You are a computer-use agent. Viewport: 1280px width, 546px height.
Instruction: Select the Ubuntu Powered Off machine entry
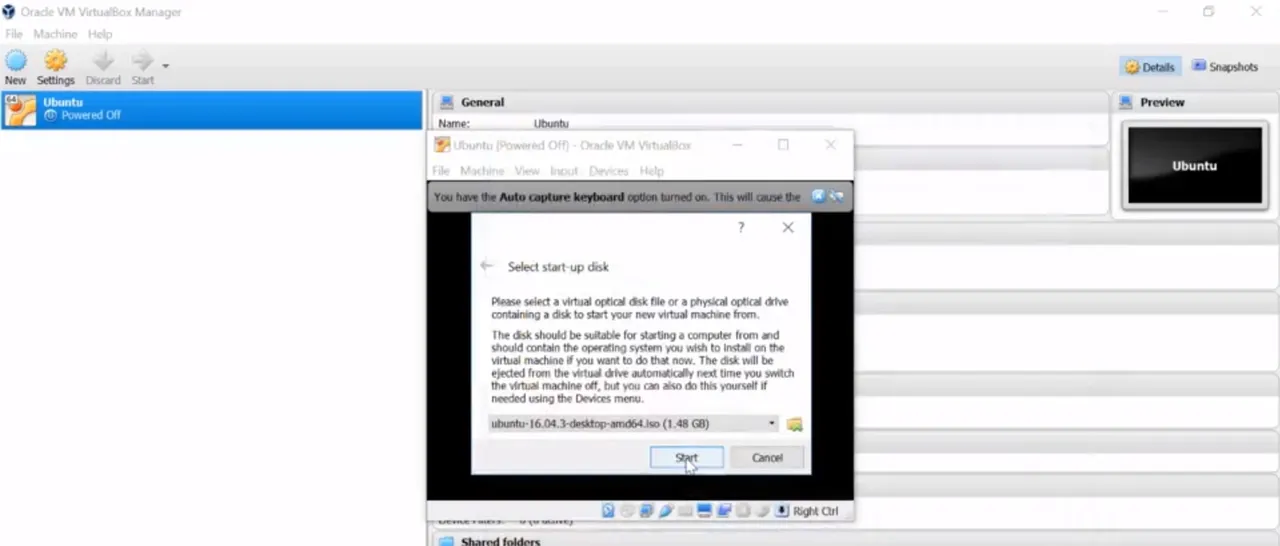(211, 110)
